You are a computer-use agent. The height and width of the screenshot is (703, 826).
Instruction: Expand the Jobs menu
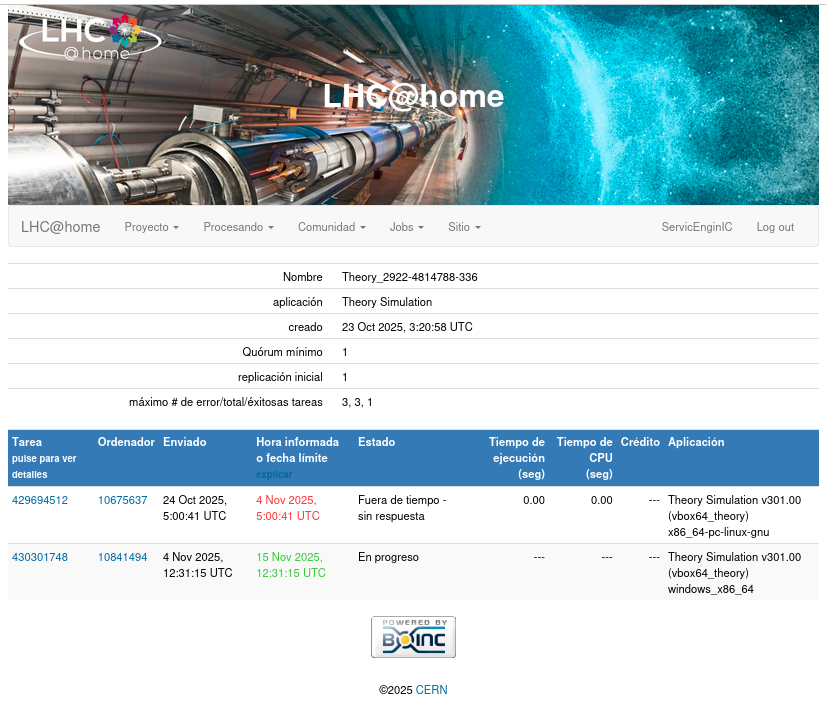point(406,227)
